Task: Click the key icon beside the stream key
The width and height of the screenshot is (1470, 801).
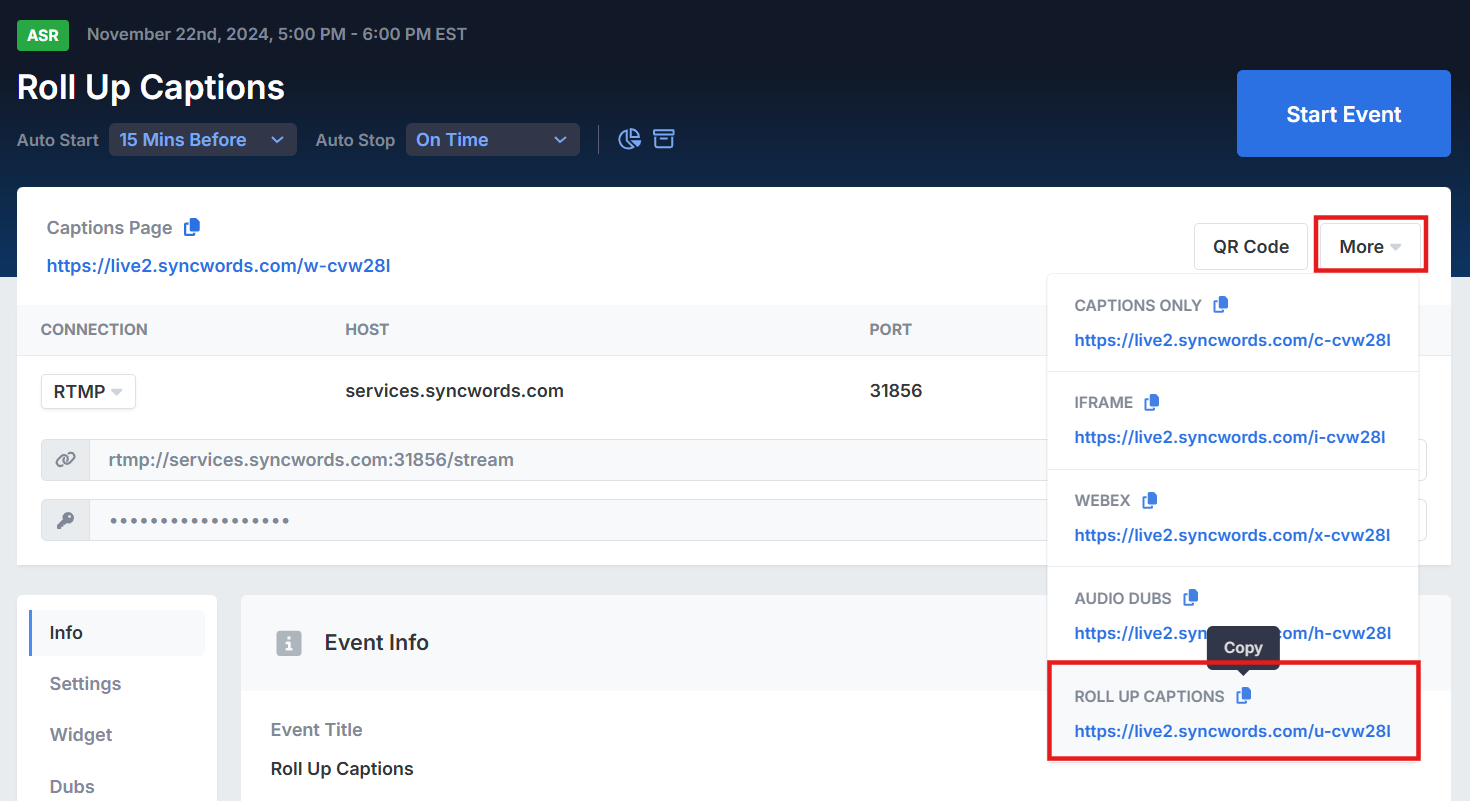Action: (65, 520)
